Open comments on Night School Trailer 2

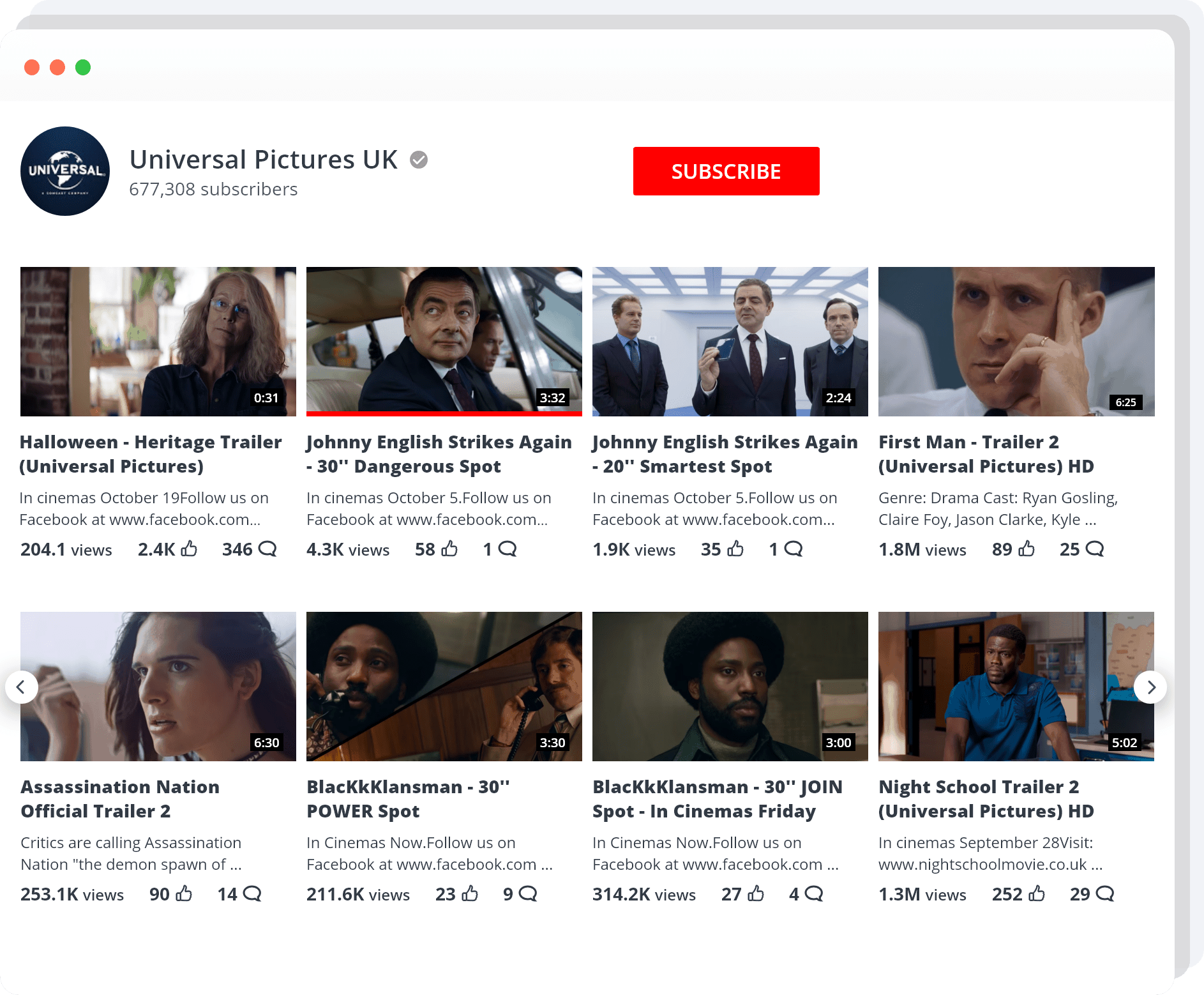point(1105,893)
